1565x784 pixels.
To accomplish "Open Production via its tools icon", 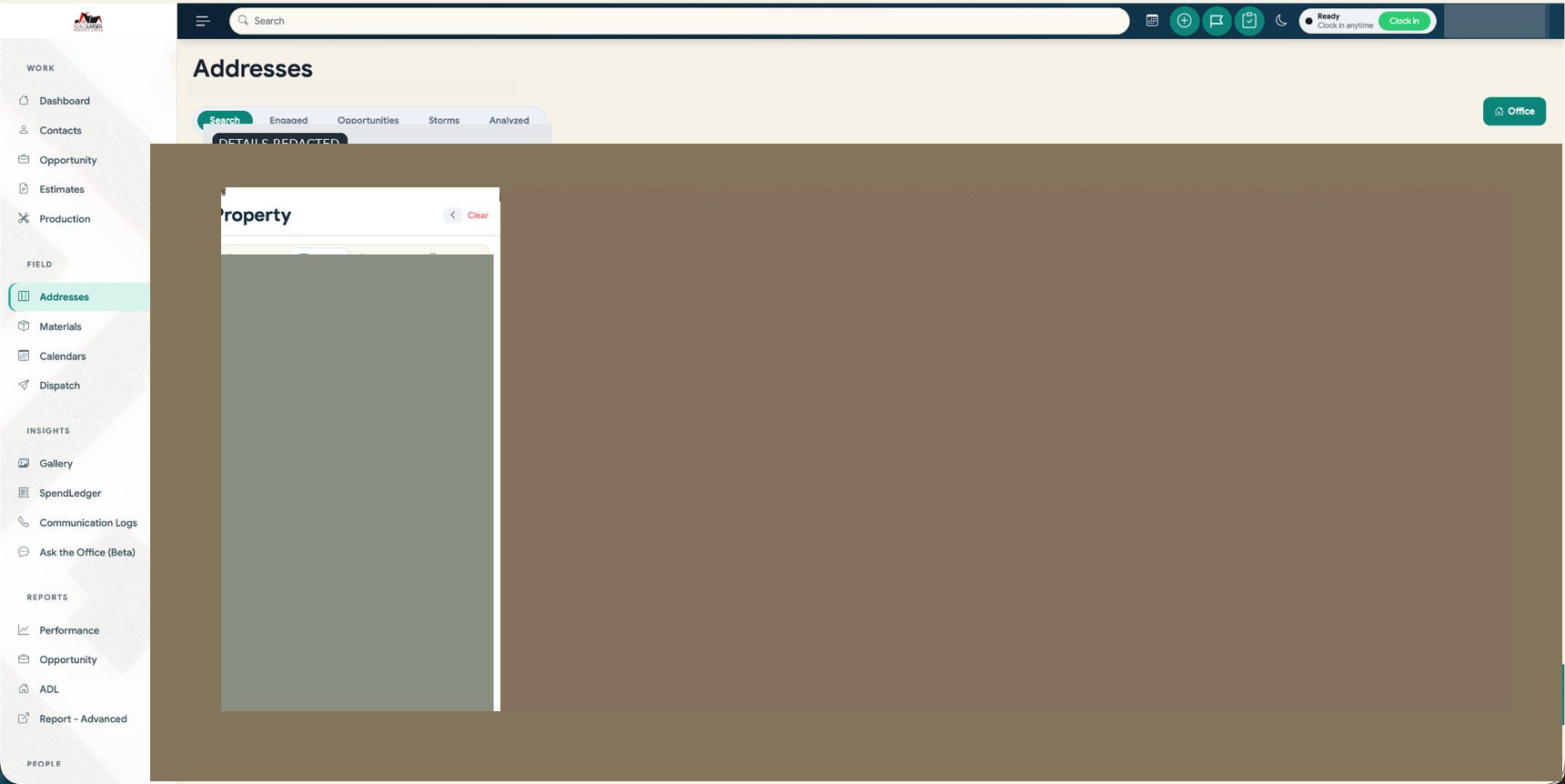I will coord(24,218).
